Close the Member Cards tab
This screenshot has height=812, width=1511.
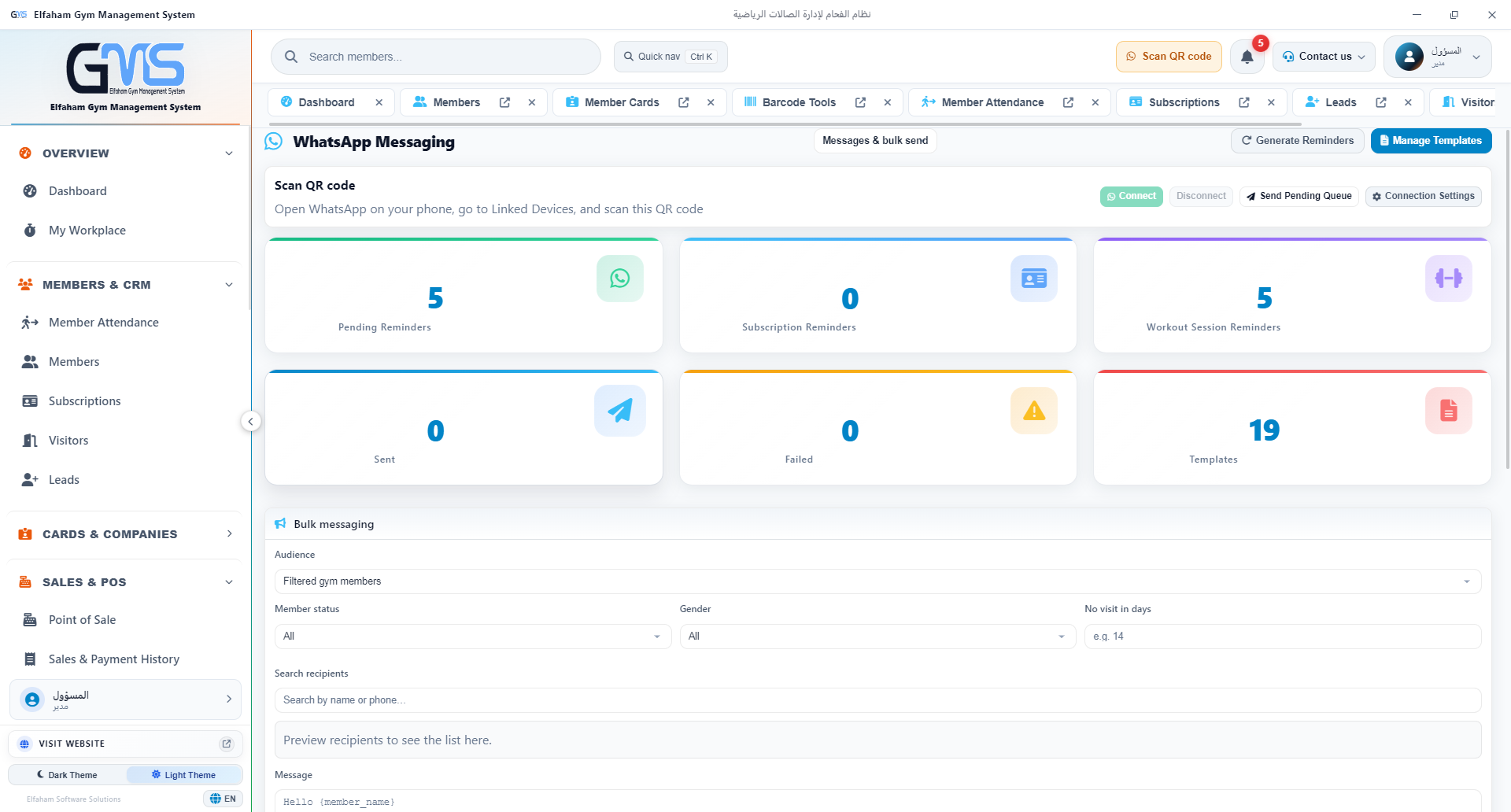[711, 102]
